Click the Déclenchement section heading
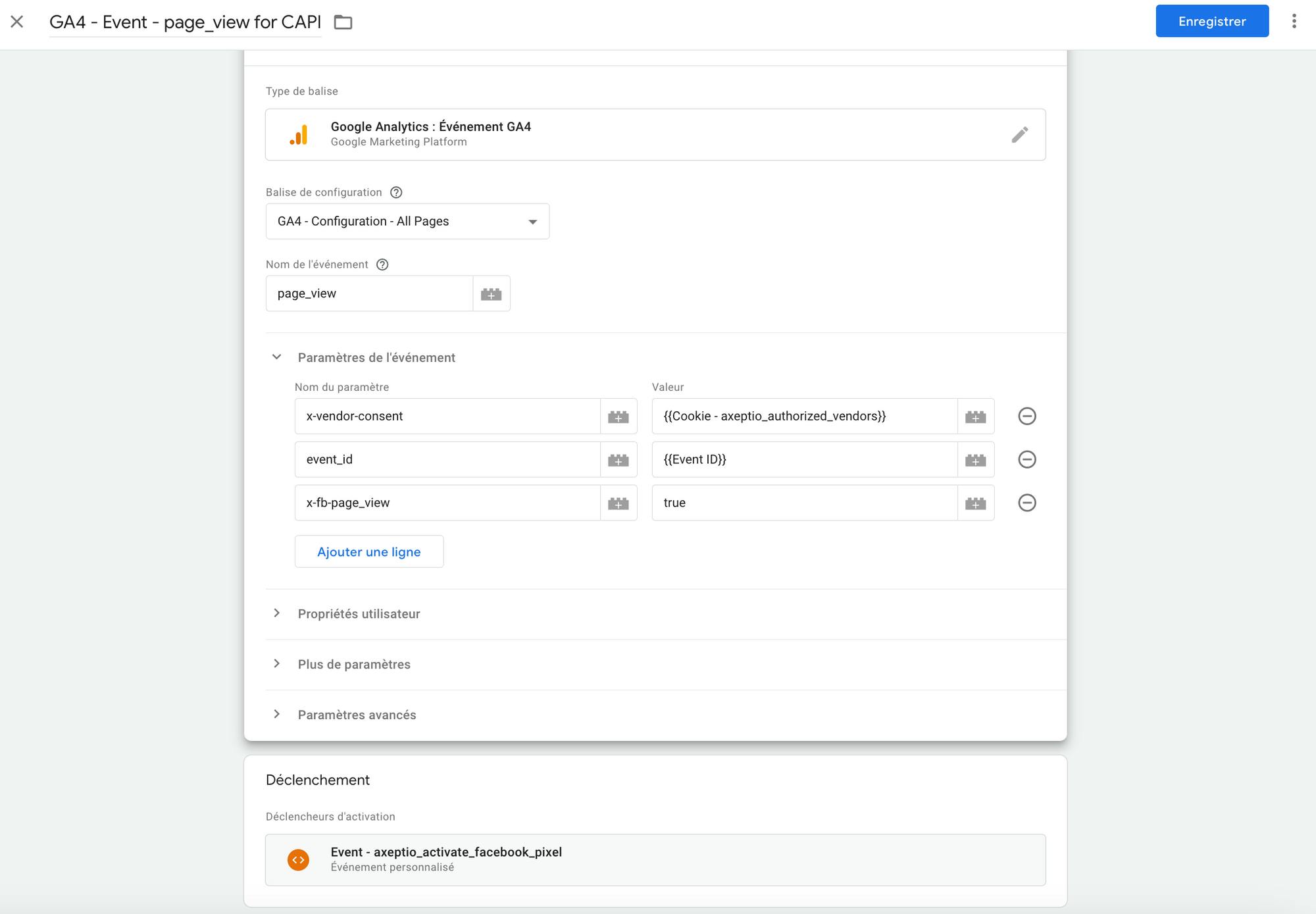This screenshot has height=914, width=1316. click(x=318, y=780)
